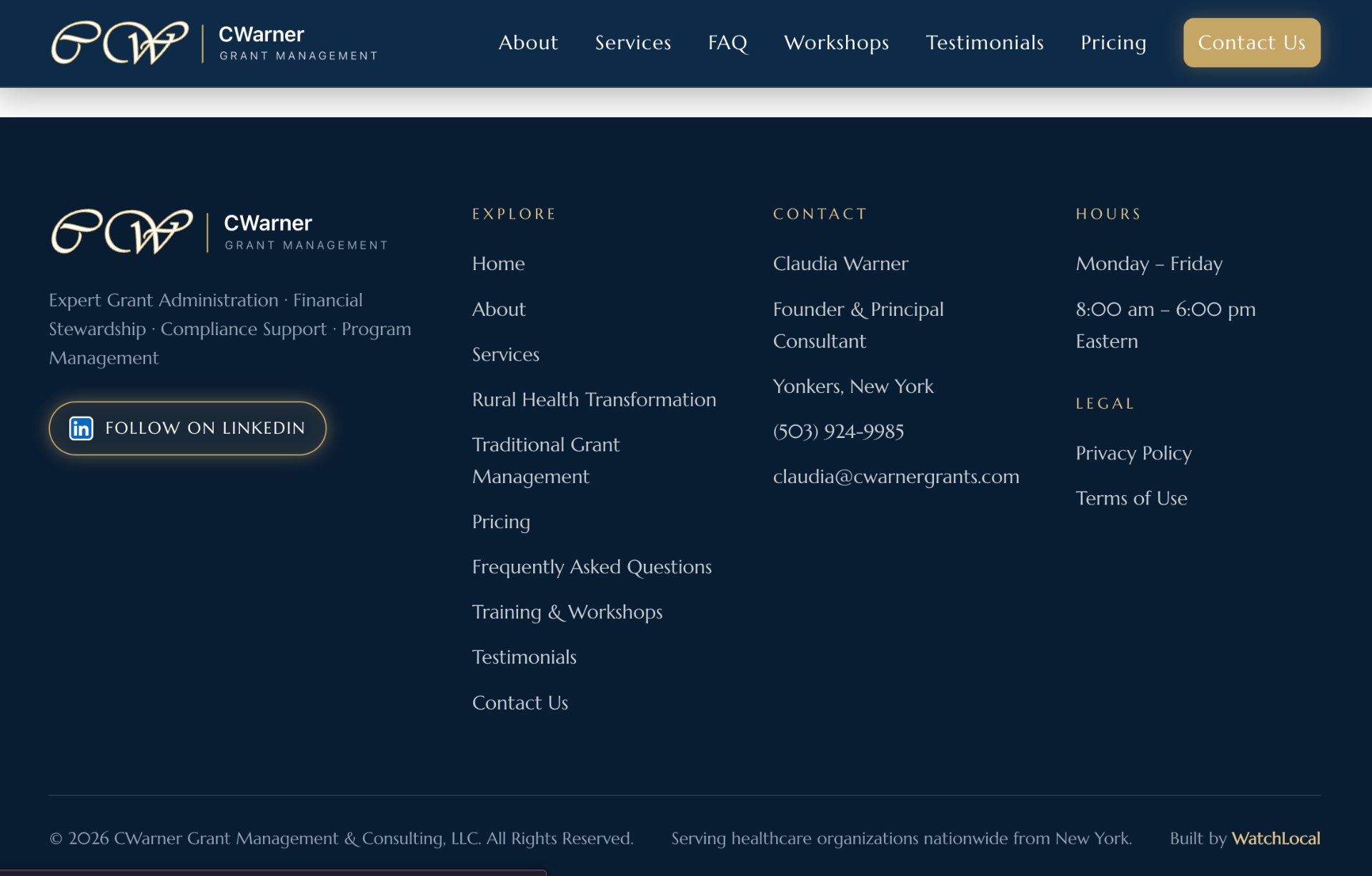Click the 8:00 am – 6:00 pm Eastern text
Image resolution: width=1372 pixels, height=876 pixels.
[1165, 325]
